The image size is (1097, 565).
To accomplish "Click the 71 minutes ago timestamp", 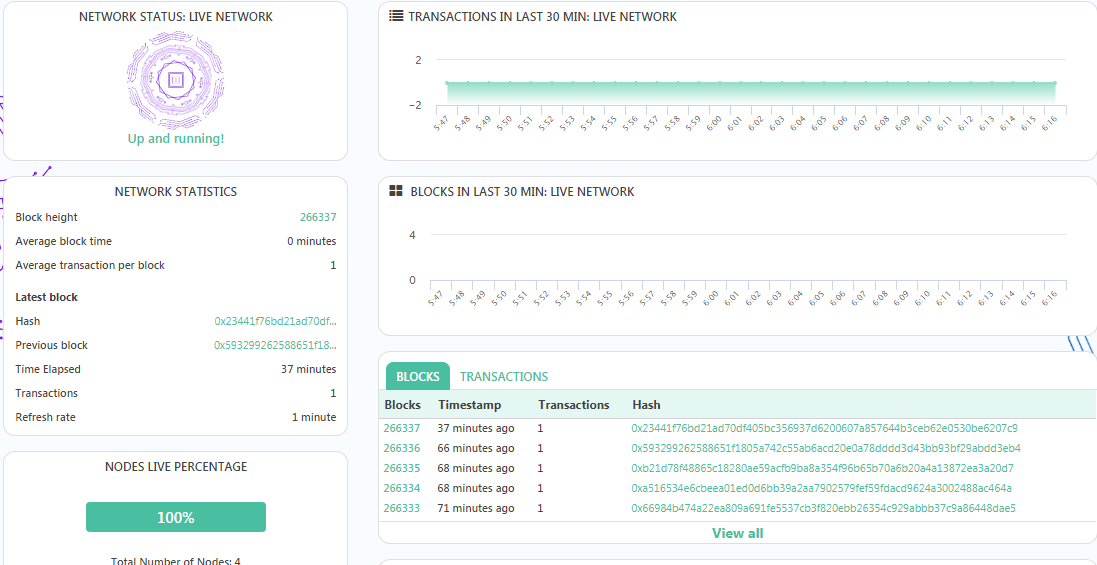I will [x=476, y=508].
